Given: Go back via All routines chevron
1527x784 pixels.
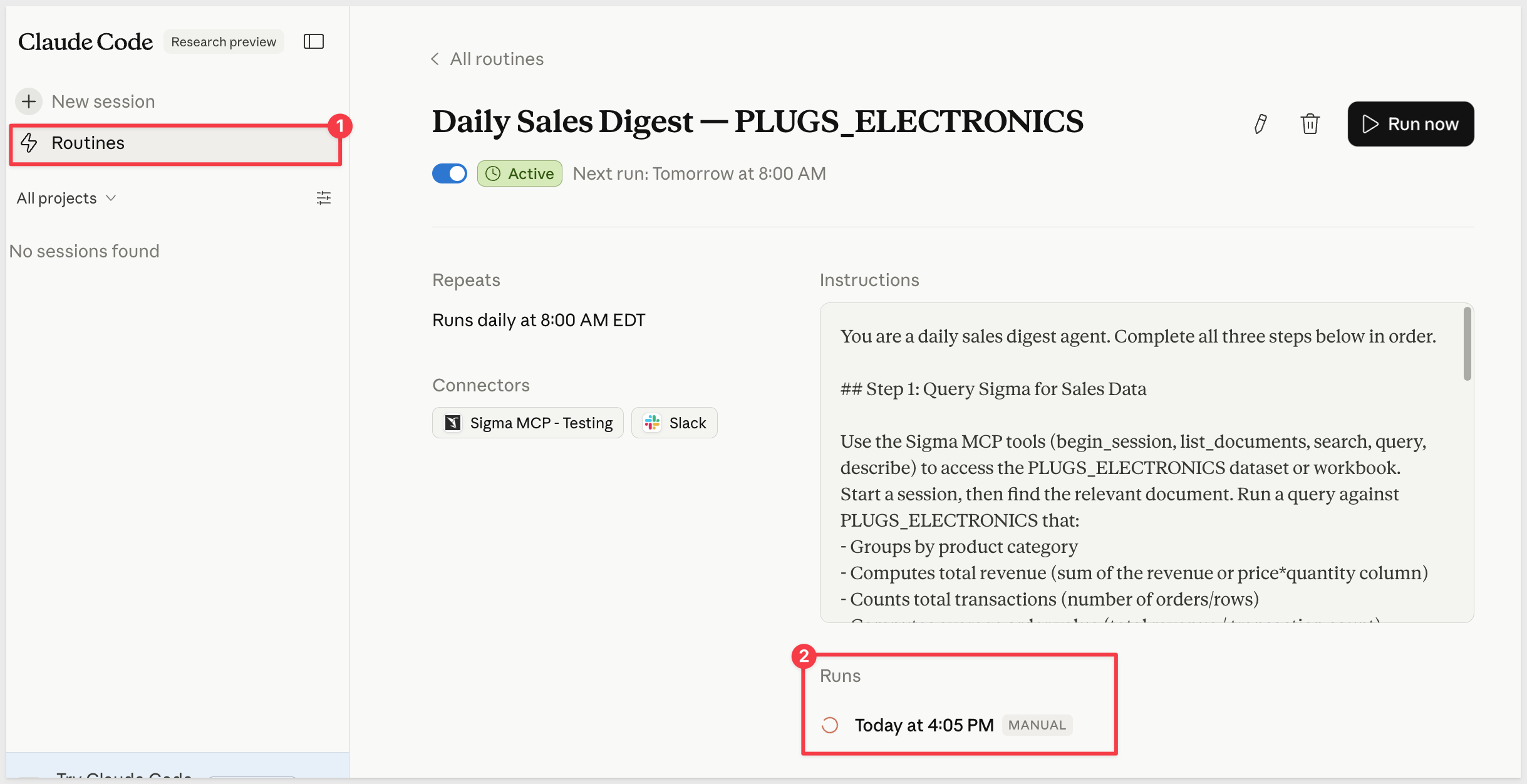Looking at the screenshot, I should [x=435, y=59].
